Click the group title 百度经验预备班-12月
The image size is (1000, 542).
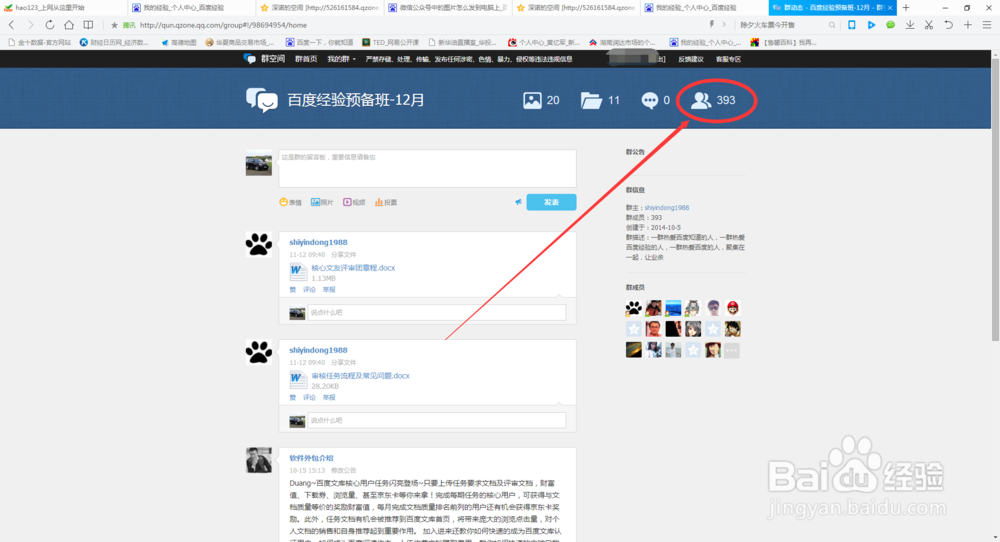point(356,100)
